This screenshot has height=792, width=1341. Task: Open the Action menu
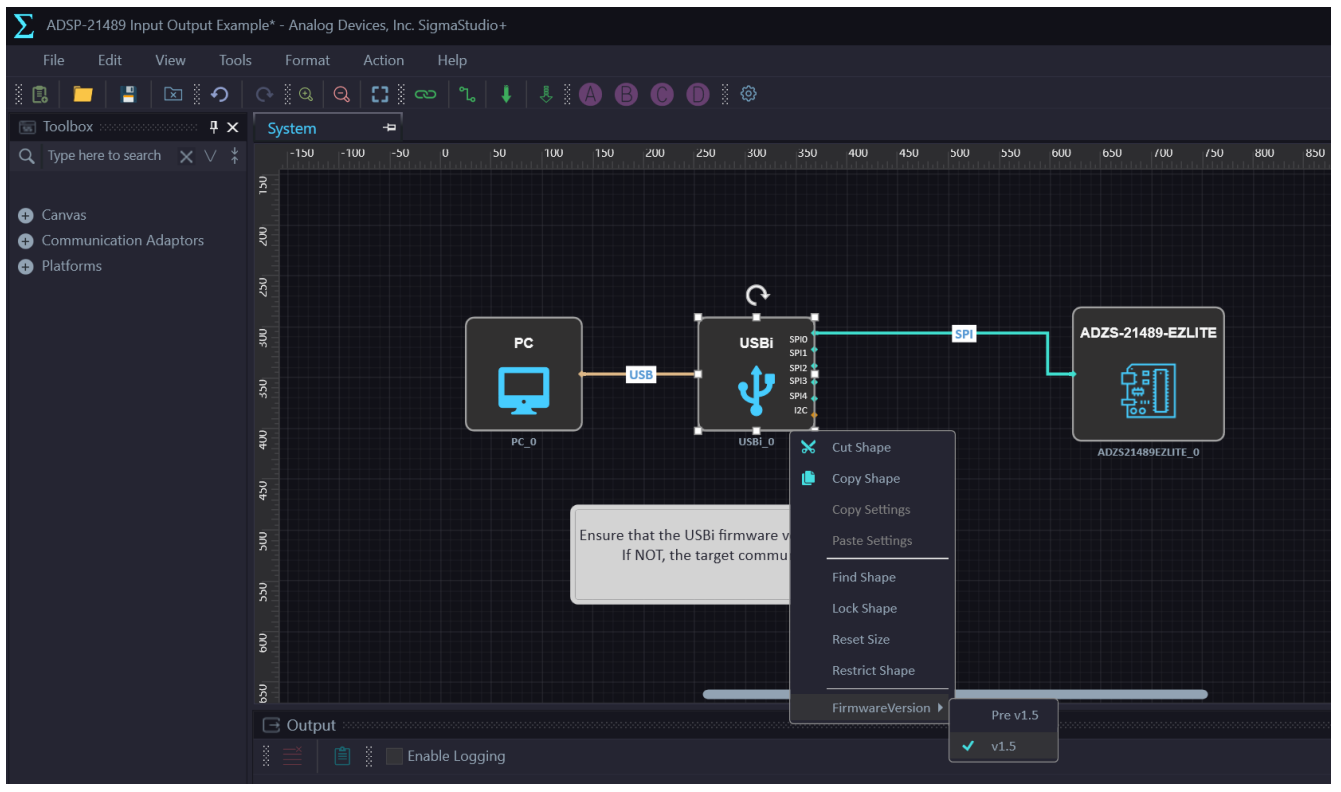coord(384,60)
